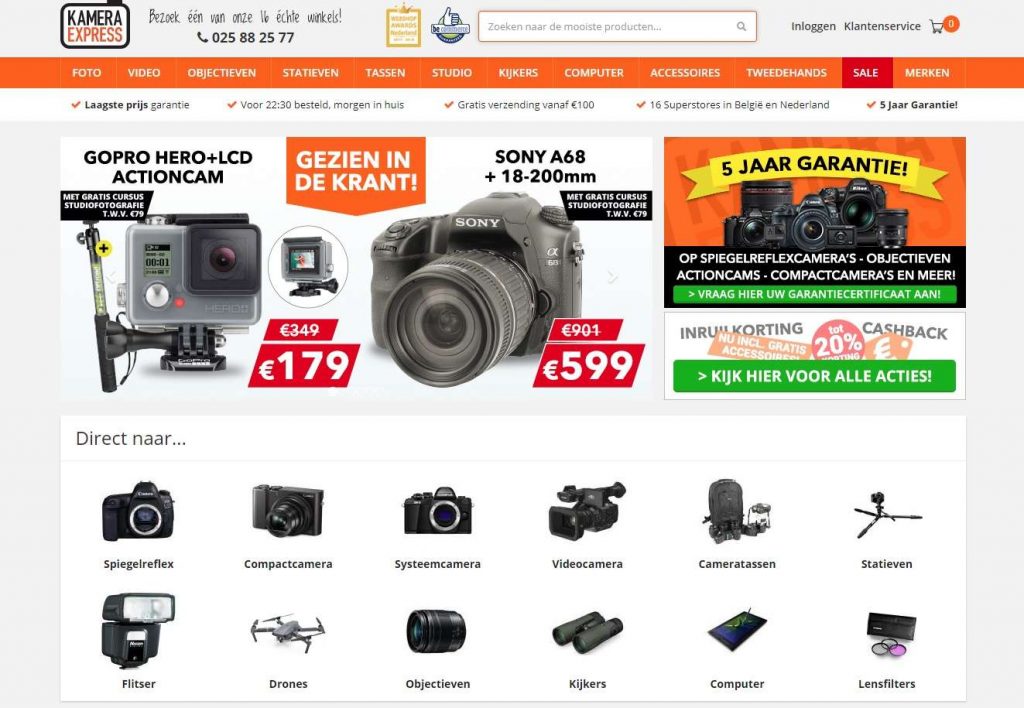Click the BeCommerce thumbs-up badge

(450, 25)
